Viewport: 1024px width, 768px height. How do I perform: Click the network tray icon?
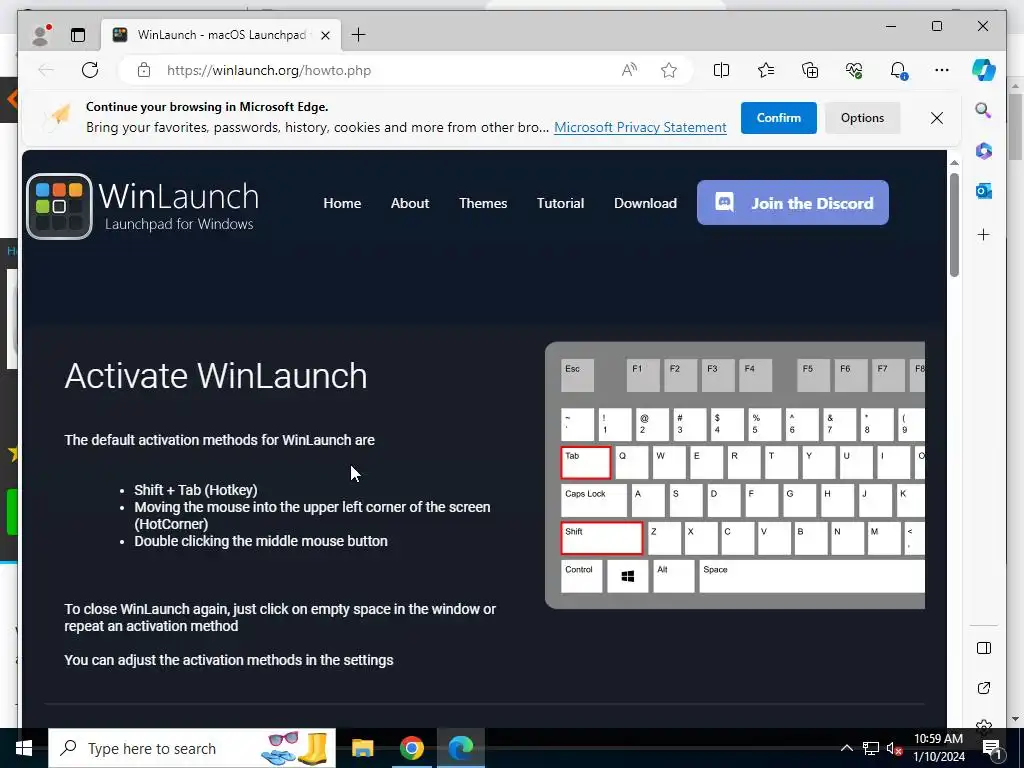pyautogui.click(x=871, y=748)
